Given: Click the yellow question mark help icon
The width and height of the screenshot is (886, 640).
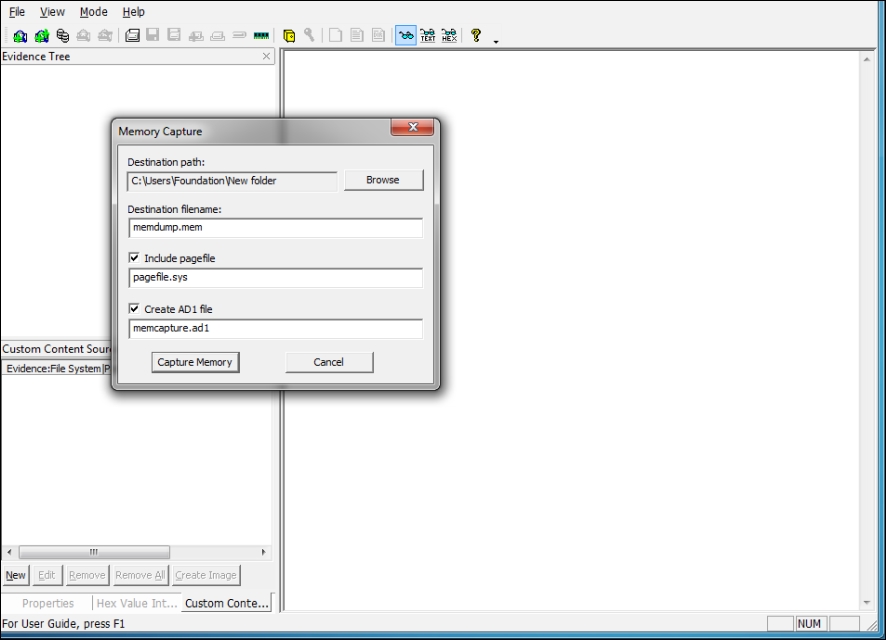Looking at the screenshot, I should (x=476, y=36).
